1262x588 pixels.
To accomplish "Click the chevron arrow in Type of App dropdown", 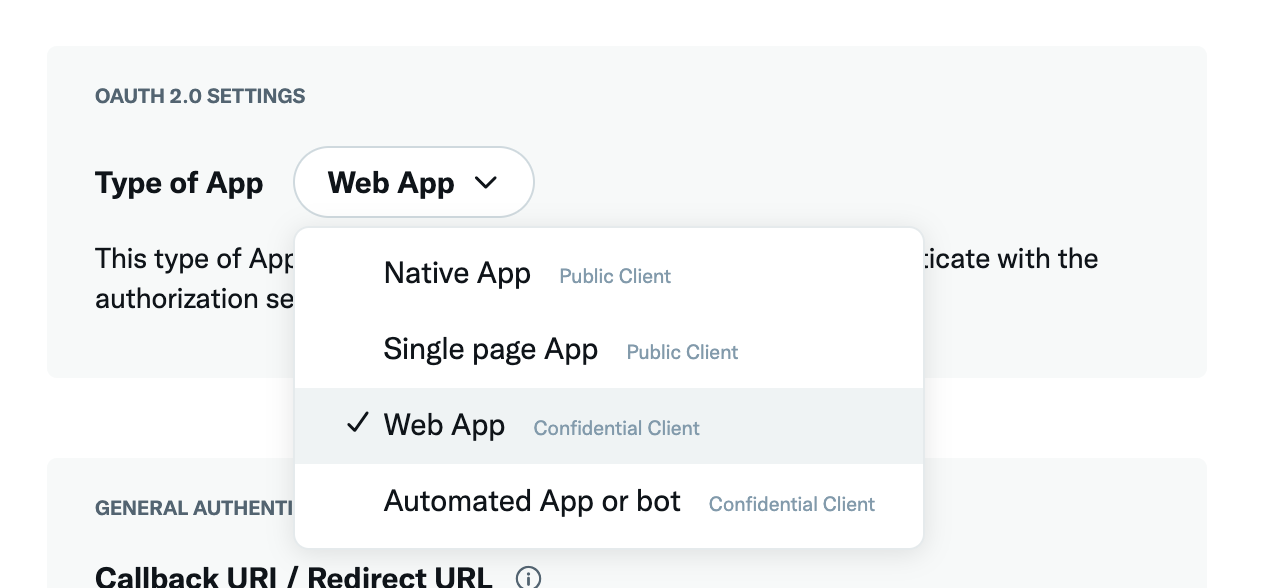I will pos(486,182).
